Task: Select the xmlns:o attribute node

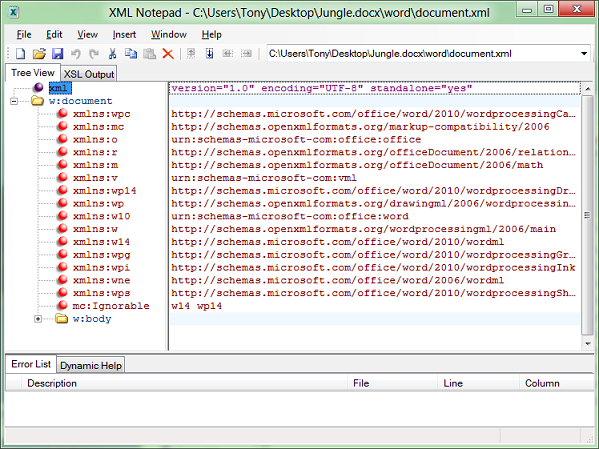Action: coord(95,139)
